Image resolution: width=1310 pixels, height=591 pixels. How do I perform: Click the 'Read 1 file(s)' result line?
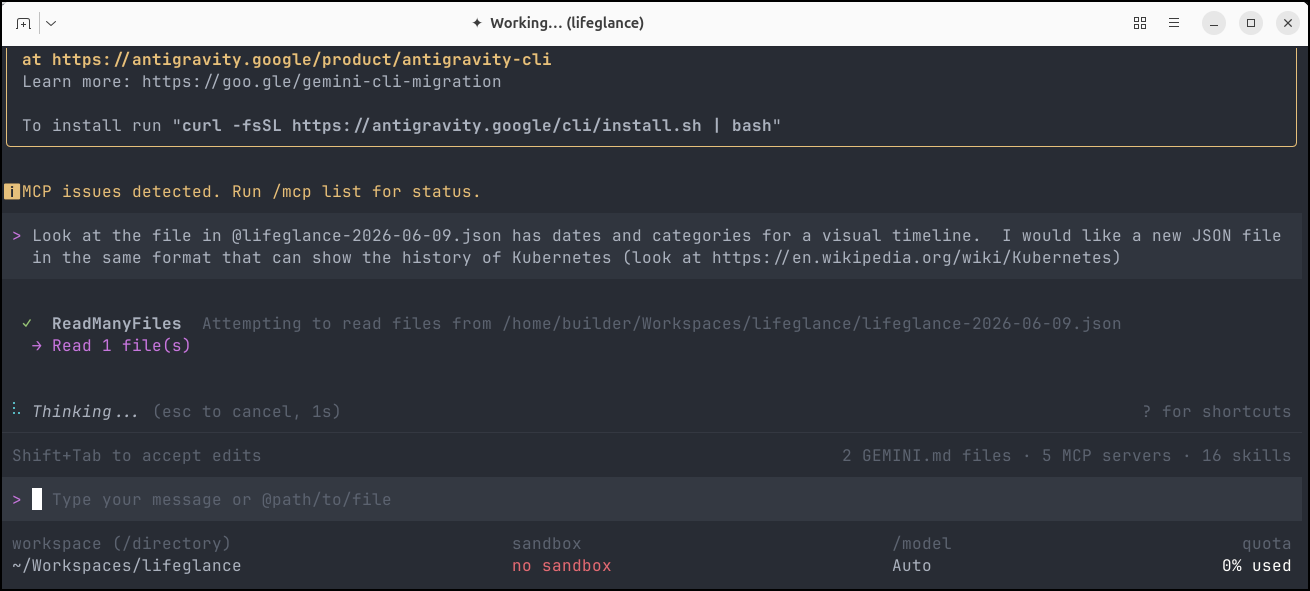(121, 346)
